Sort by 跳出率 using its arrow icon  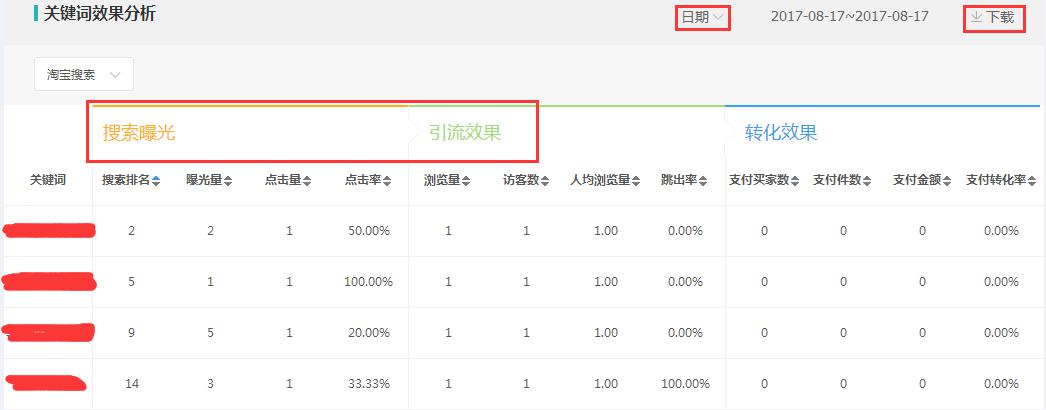[703, 181]
